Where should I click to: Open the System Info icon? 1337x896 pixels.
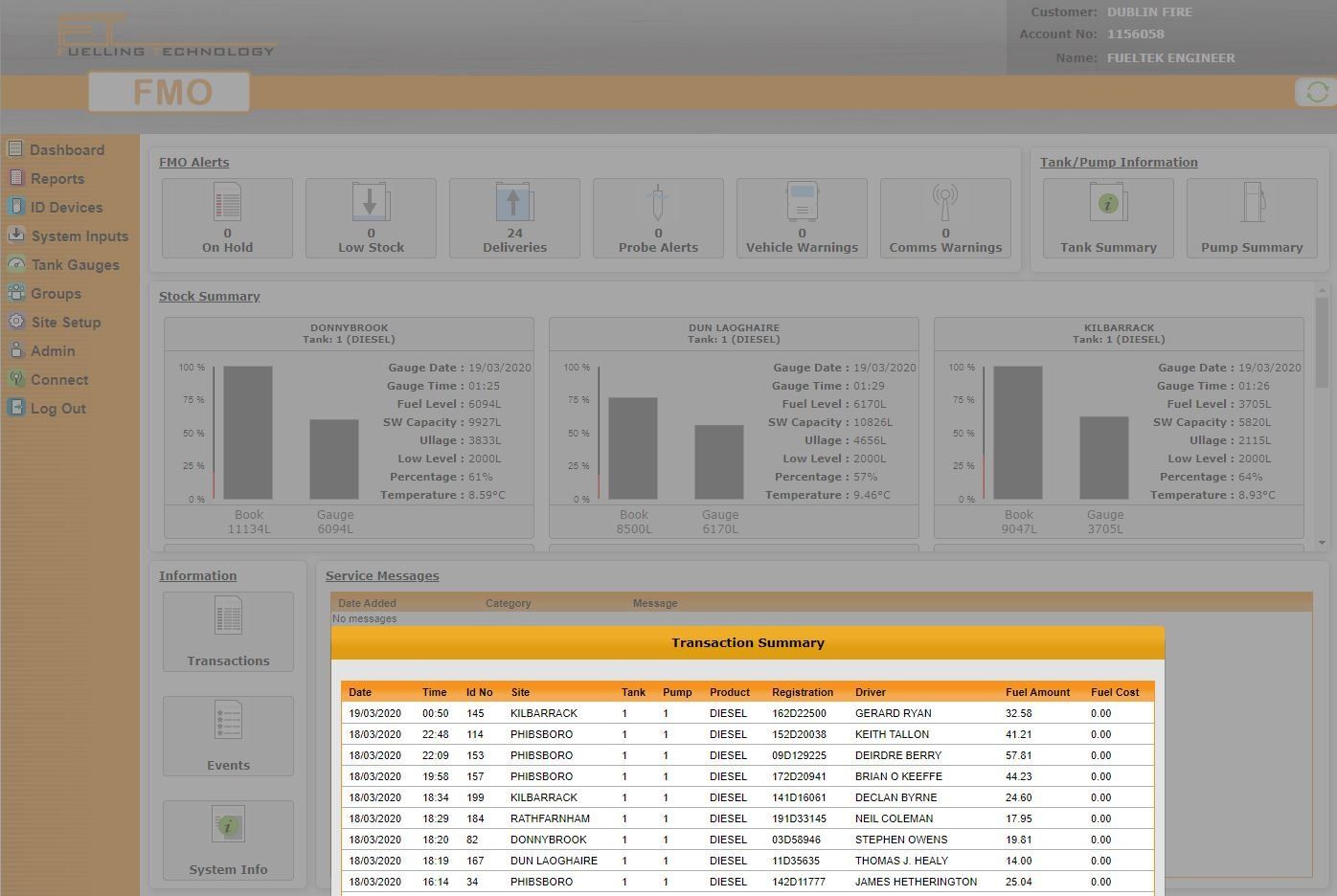tap(228, 824)
